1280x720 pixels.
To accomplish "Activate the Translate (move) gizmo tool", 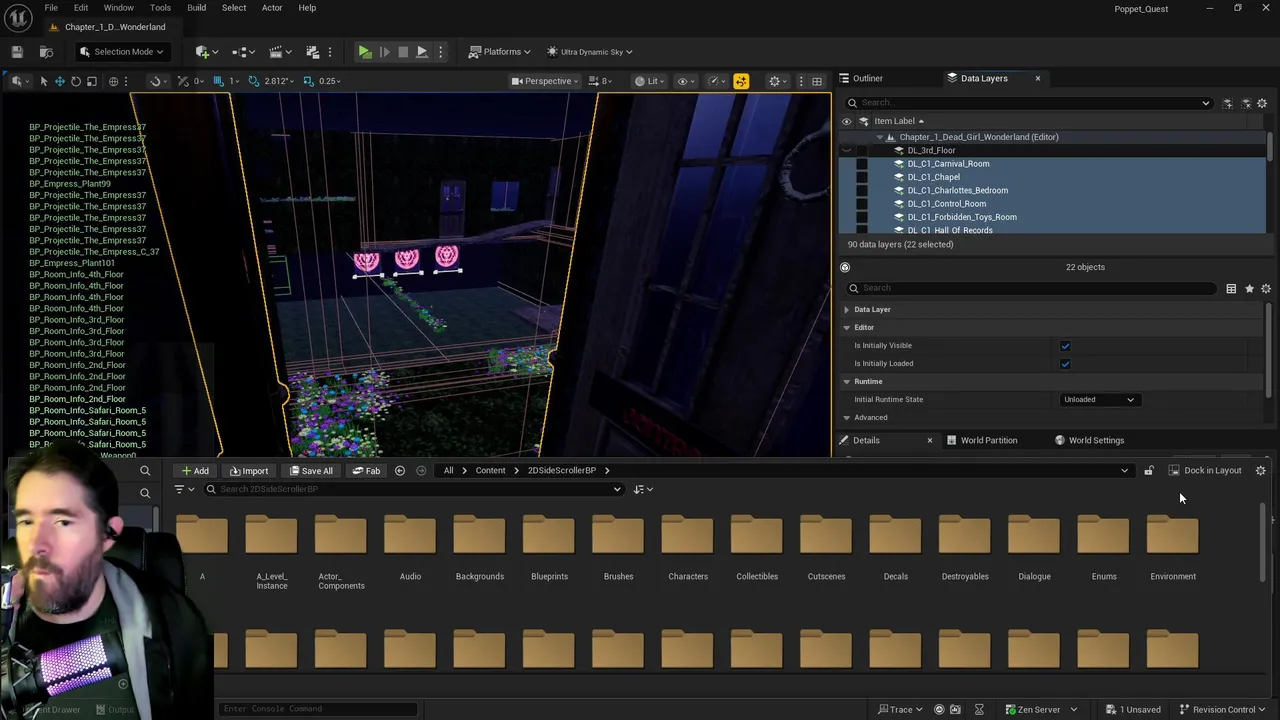I will [59, 81].
